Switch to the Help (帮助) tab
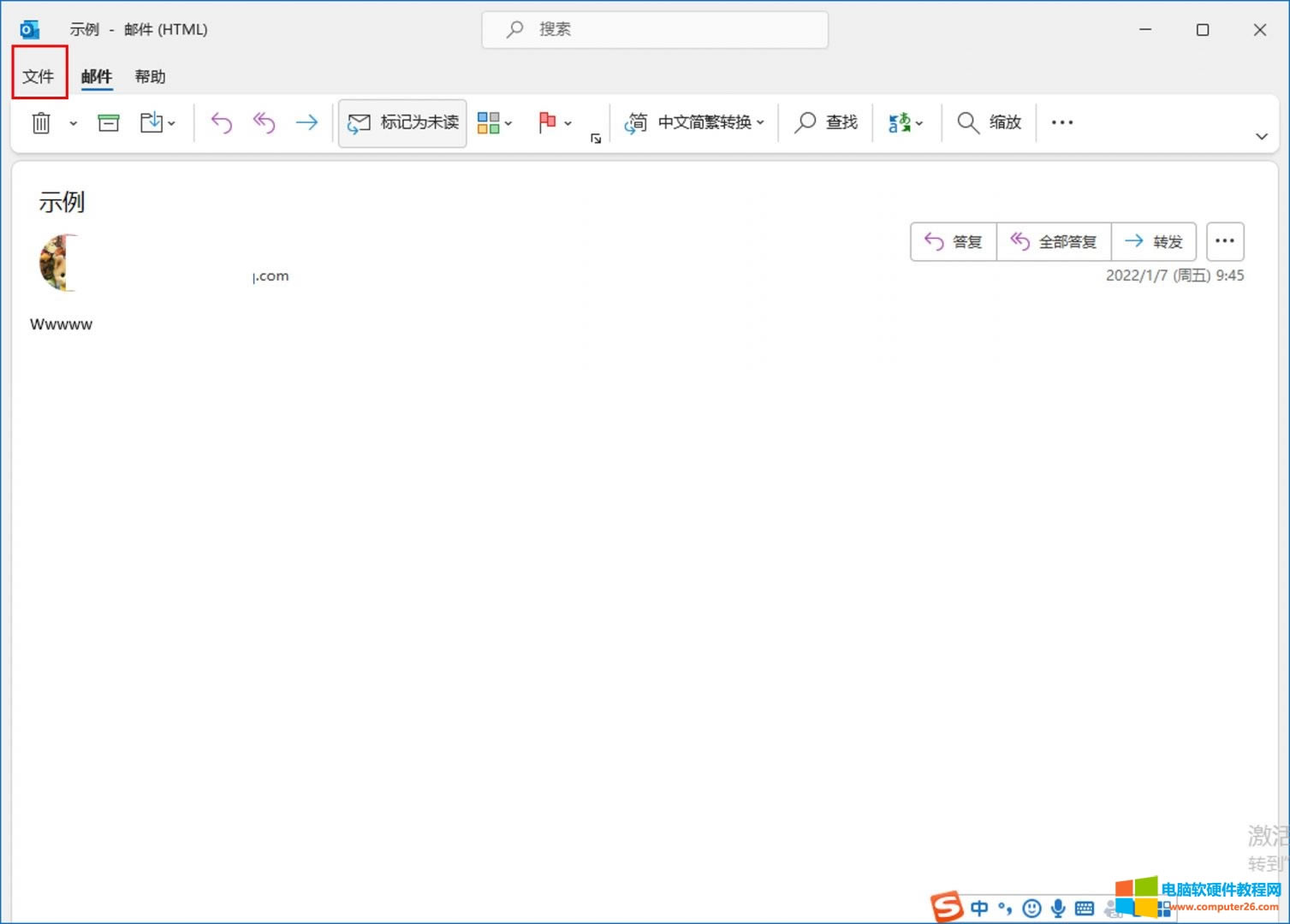This screenshot has width=1290, height=924. [150, 77]
